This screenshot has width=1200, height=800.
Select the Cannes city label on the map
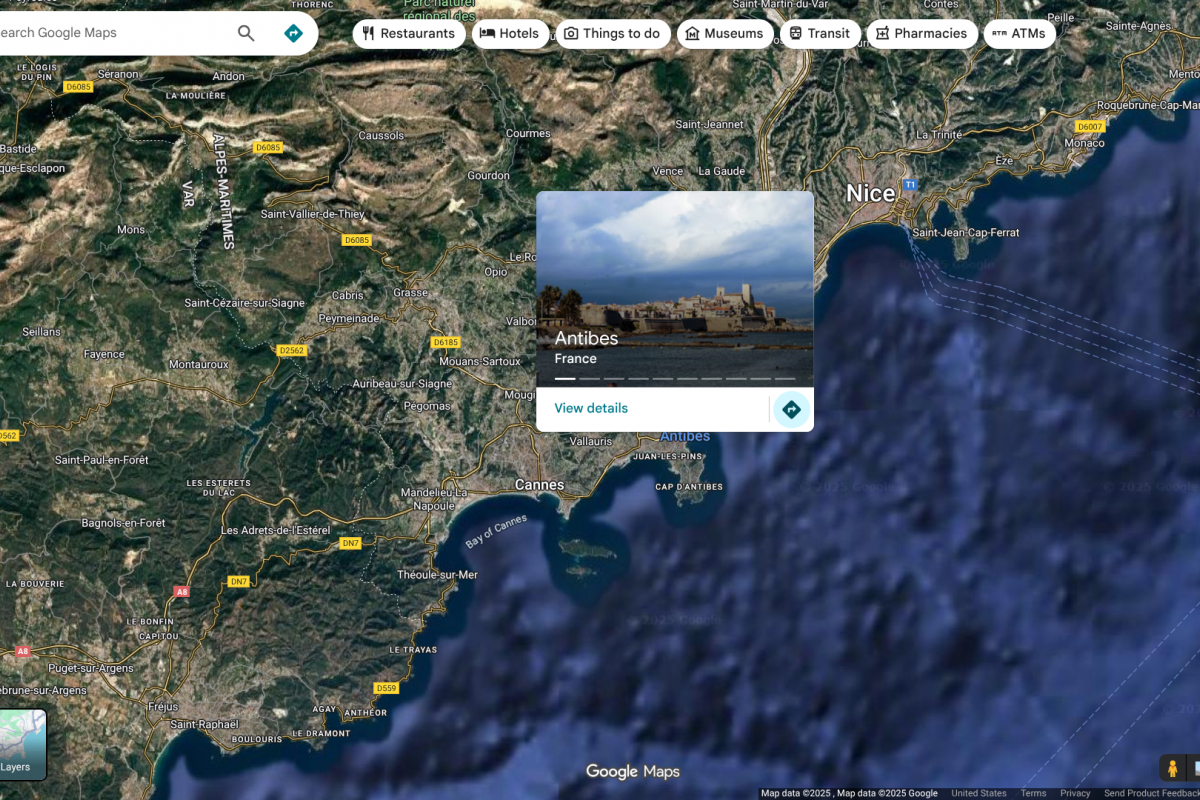coord(539,485)
